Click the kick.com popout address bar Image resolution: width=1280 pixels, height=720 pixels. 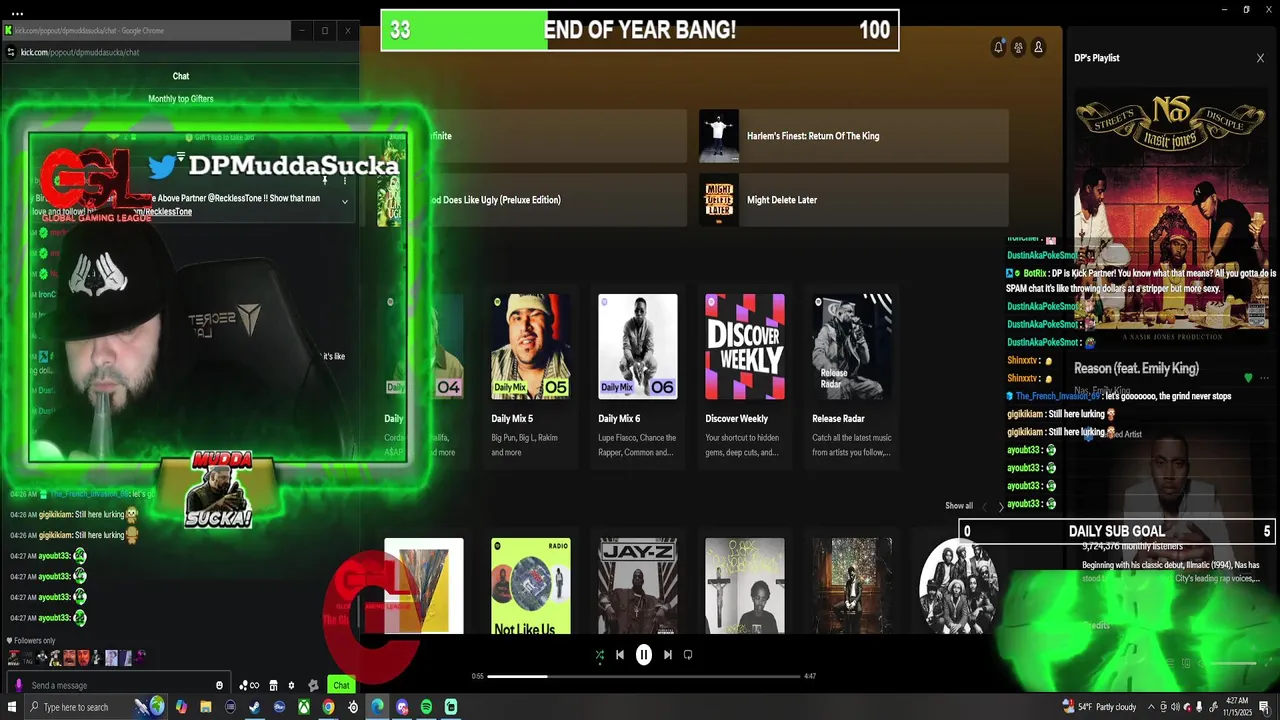[180, 52]
